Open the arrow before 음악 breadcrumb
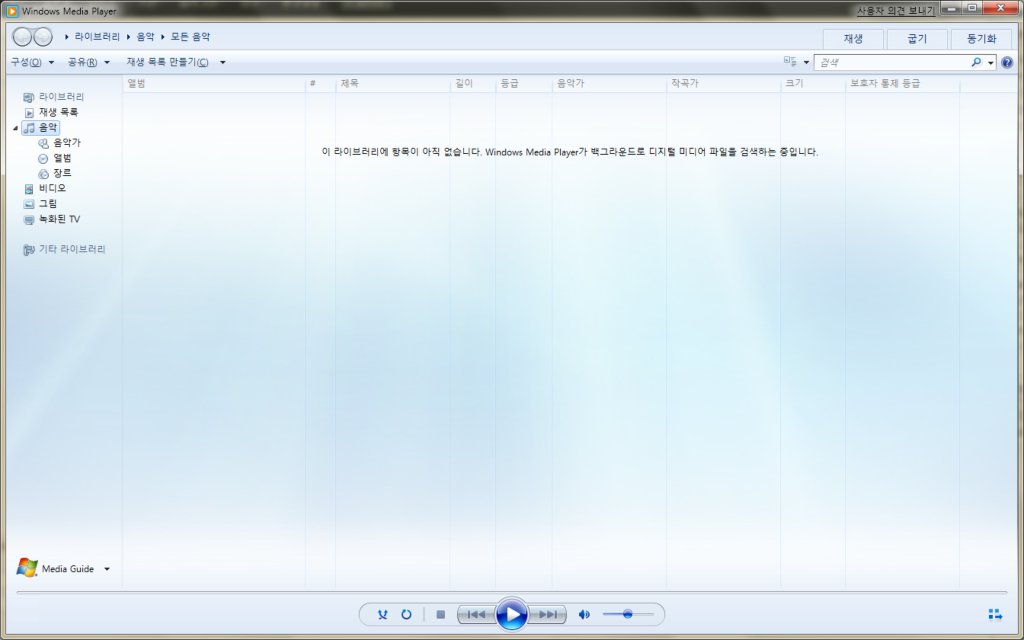 click(x=129, y=37)
